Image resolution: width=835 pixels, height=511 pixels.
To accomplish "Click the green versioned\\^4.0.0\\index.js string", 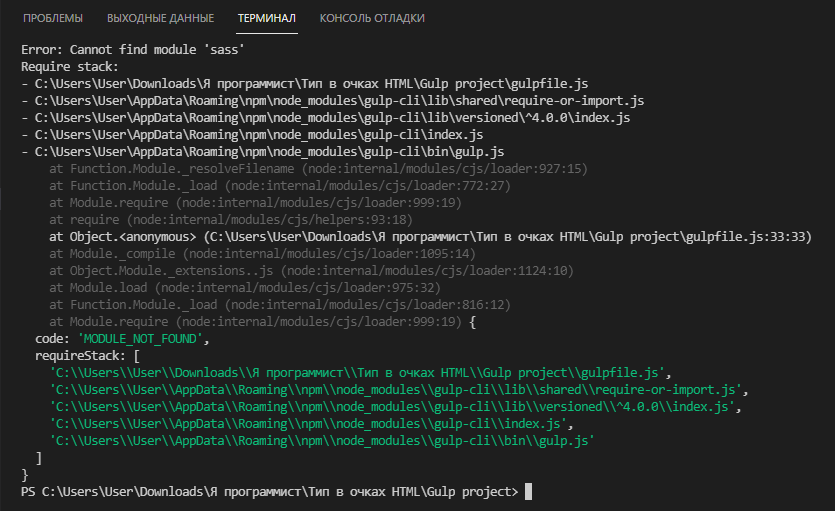I will click(392, 407).
